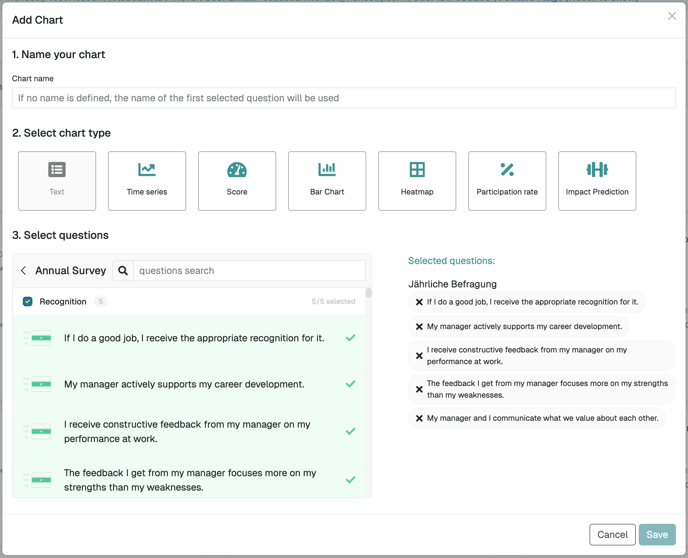Deselect 'My manager actively supports' question row
This screenshot has width=688, height=558.
189,384
